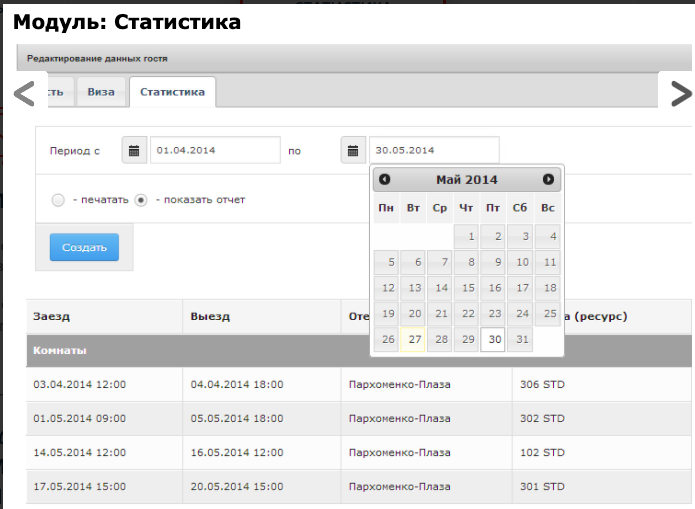Click cell '04.04.2014 18:00'
Image resolution: width=695 pixels, height=509 pixels.
coord(262,384)
